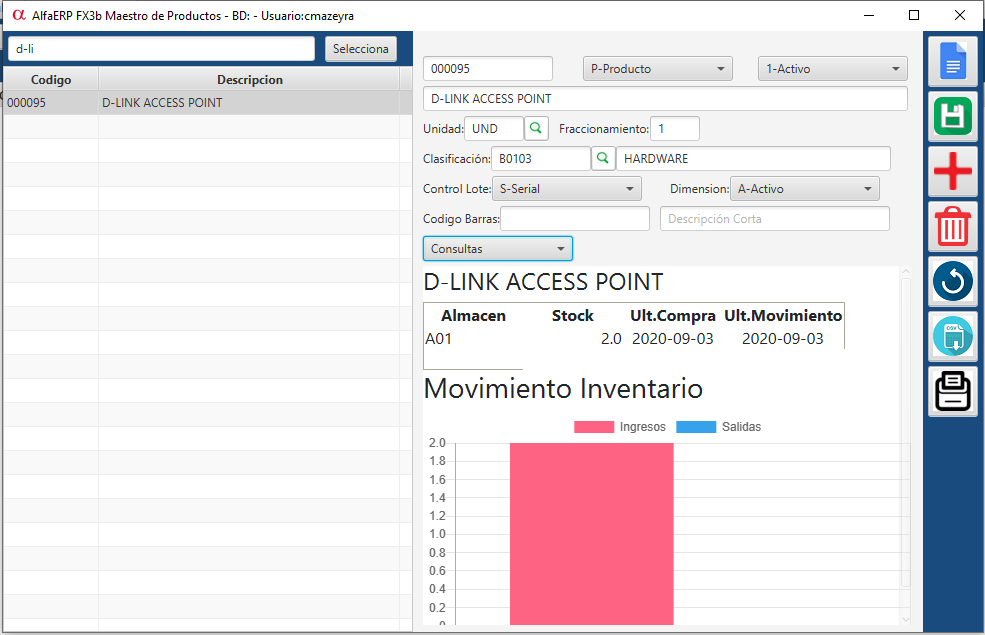The width and height of the screenshot is (985, 635).
Task: Click the new document icon in sidebar
Action: [x=953, y=62]
